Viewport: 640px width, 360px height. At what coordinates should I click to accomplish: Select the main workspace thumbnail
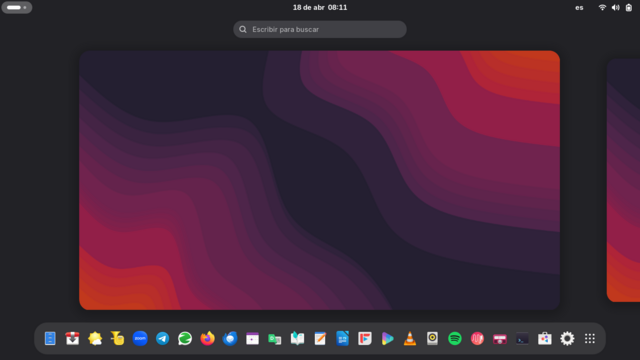pyautogui.click(x=319, y=180)
